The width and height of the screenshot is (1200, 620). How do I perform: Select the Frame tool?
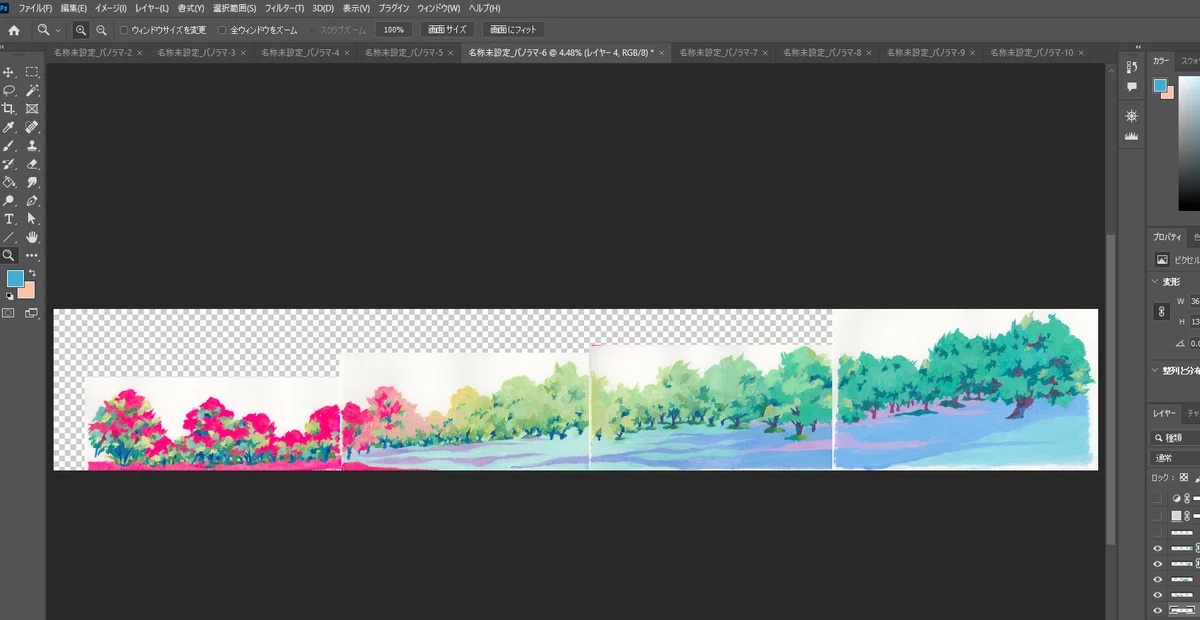pos(32,108)
